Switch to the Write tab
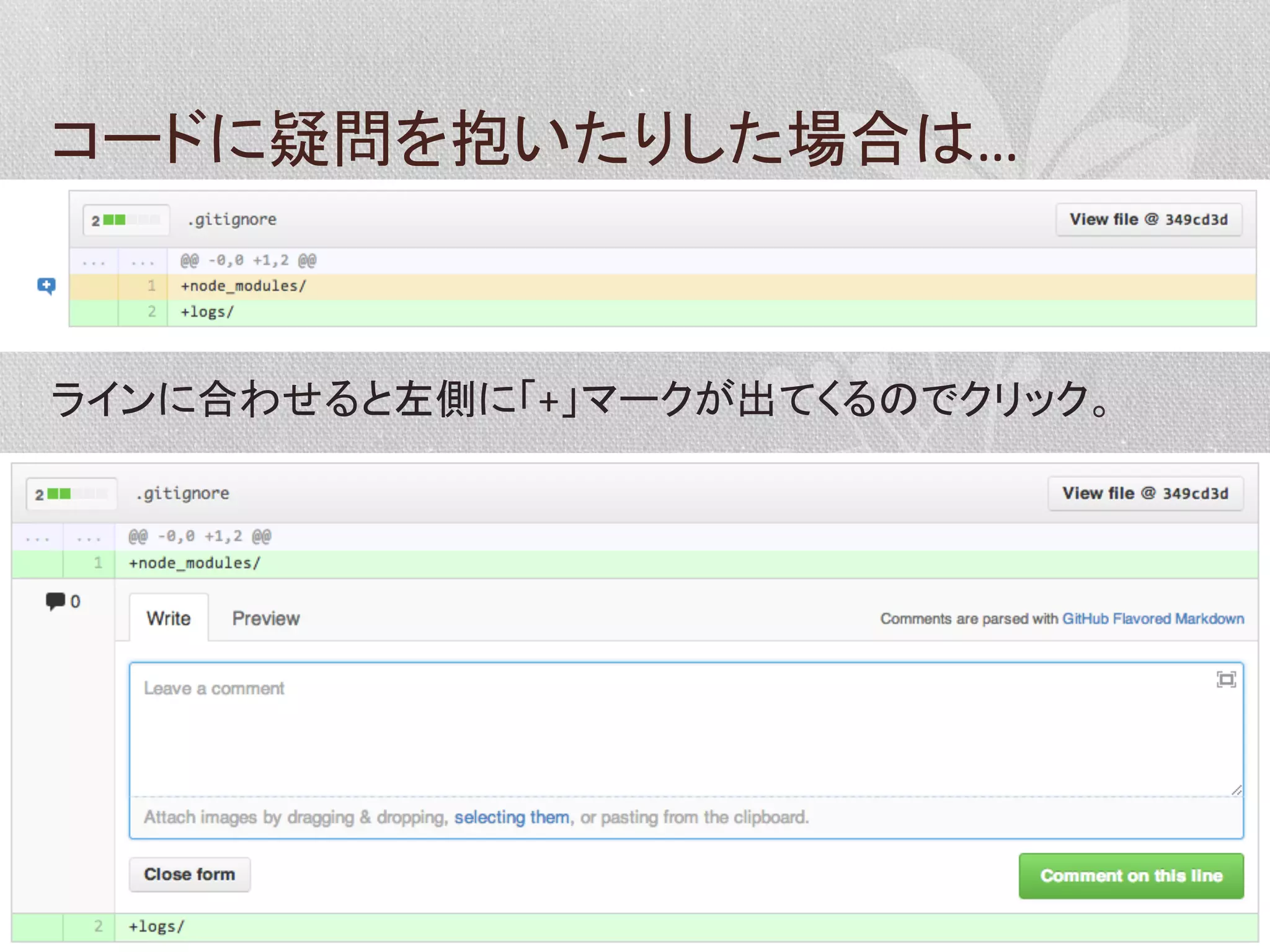Image resolution: width=1270 pixels, height=952 pixels. pyautogui.click(x=169, y=618)
